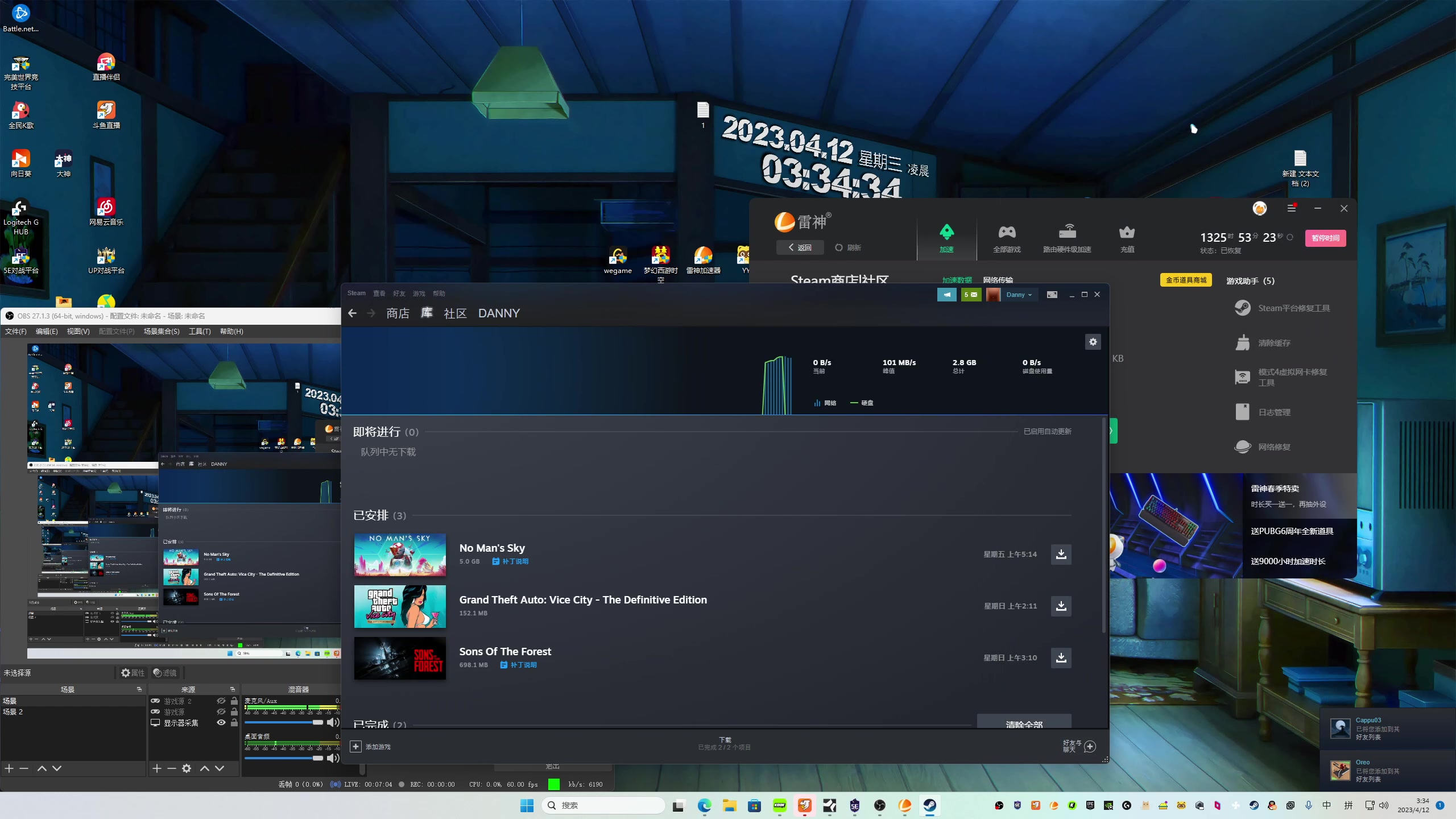Lock the 游戏源 2 source
Viewport: 1456px width, 819px height.
click(x=234, y=701)
